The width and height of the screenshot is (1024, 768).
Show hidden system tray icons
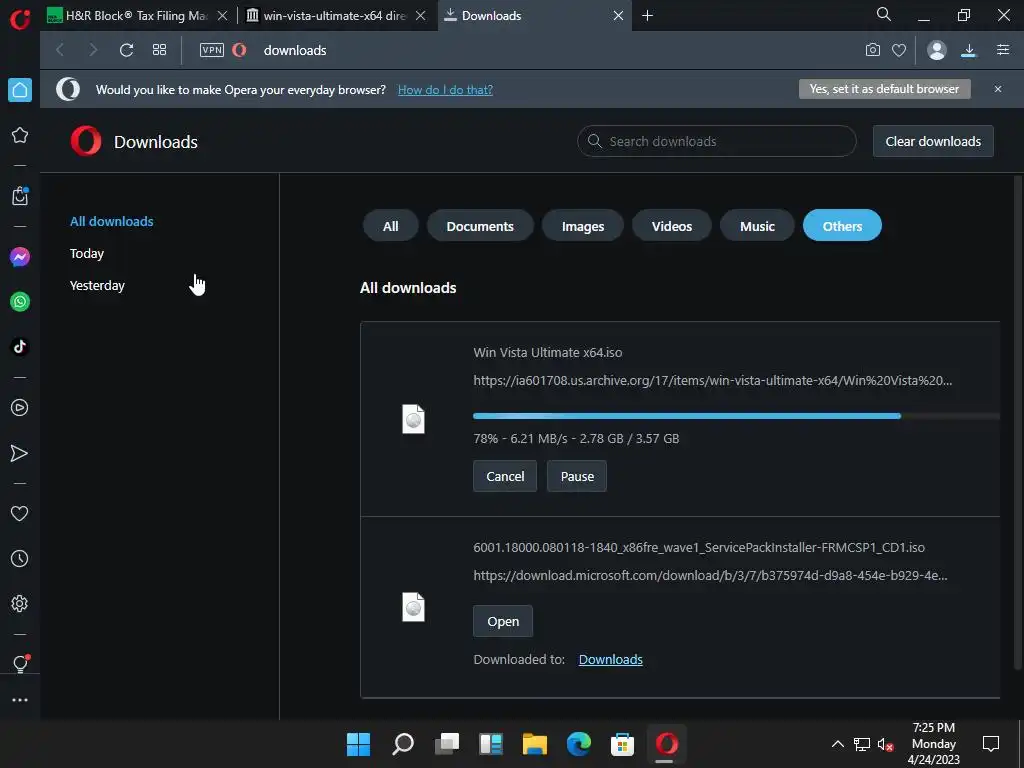[x=837, y=744]
